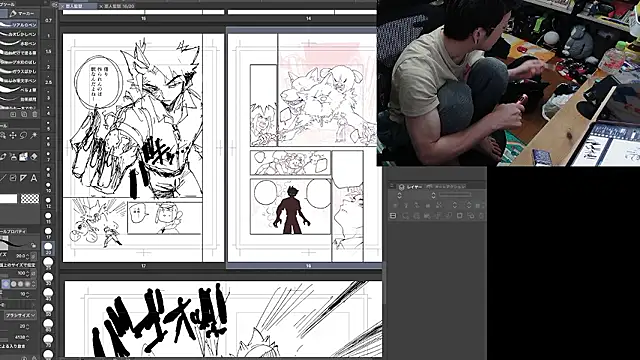Select the Move layer tool

(x=13, y=135)
